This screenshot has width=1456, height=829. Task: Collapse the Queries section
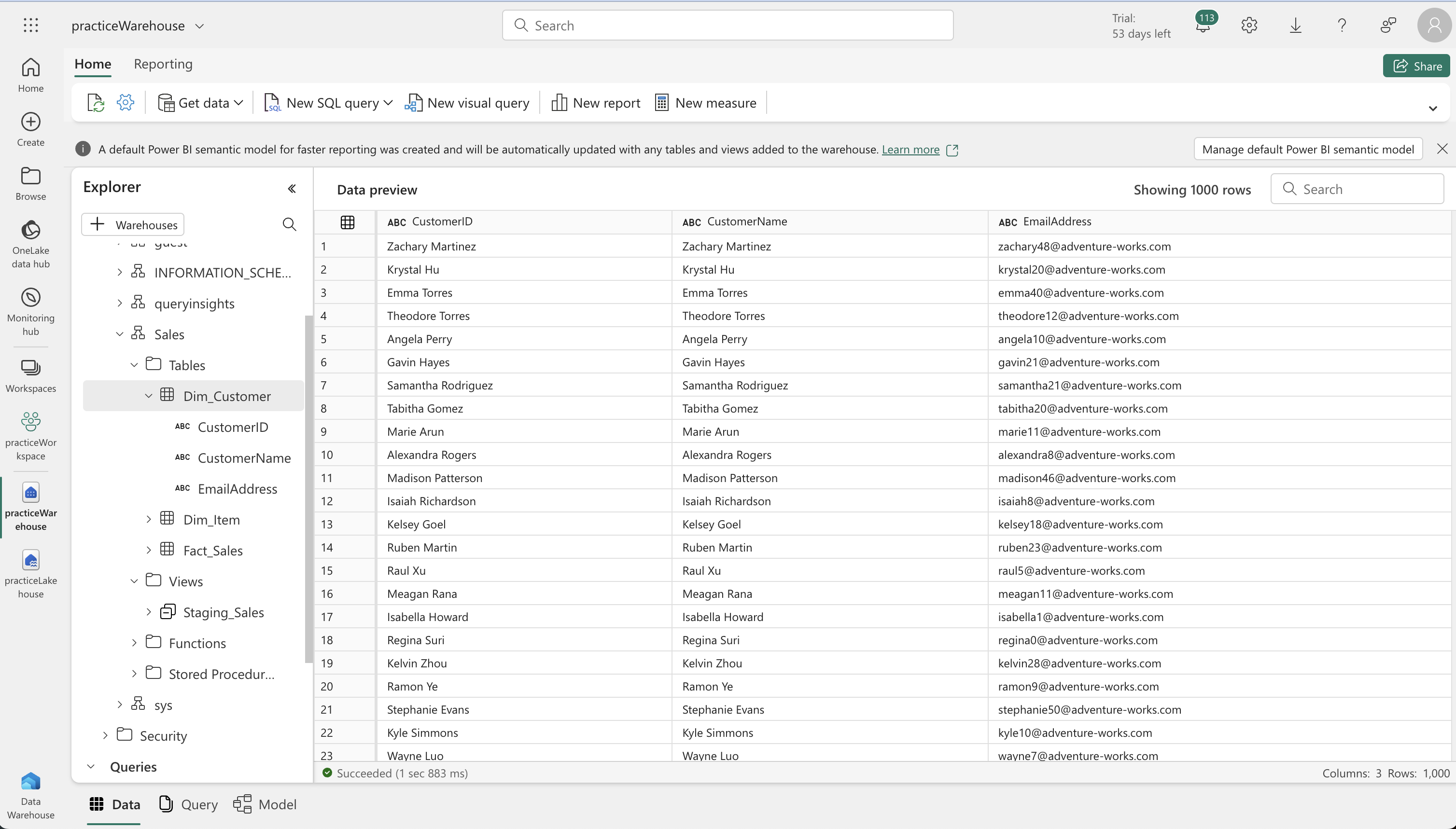91,767
